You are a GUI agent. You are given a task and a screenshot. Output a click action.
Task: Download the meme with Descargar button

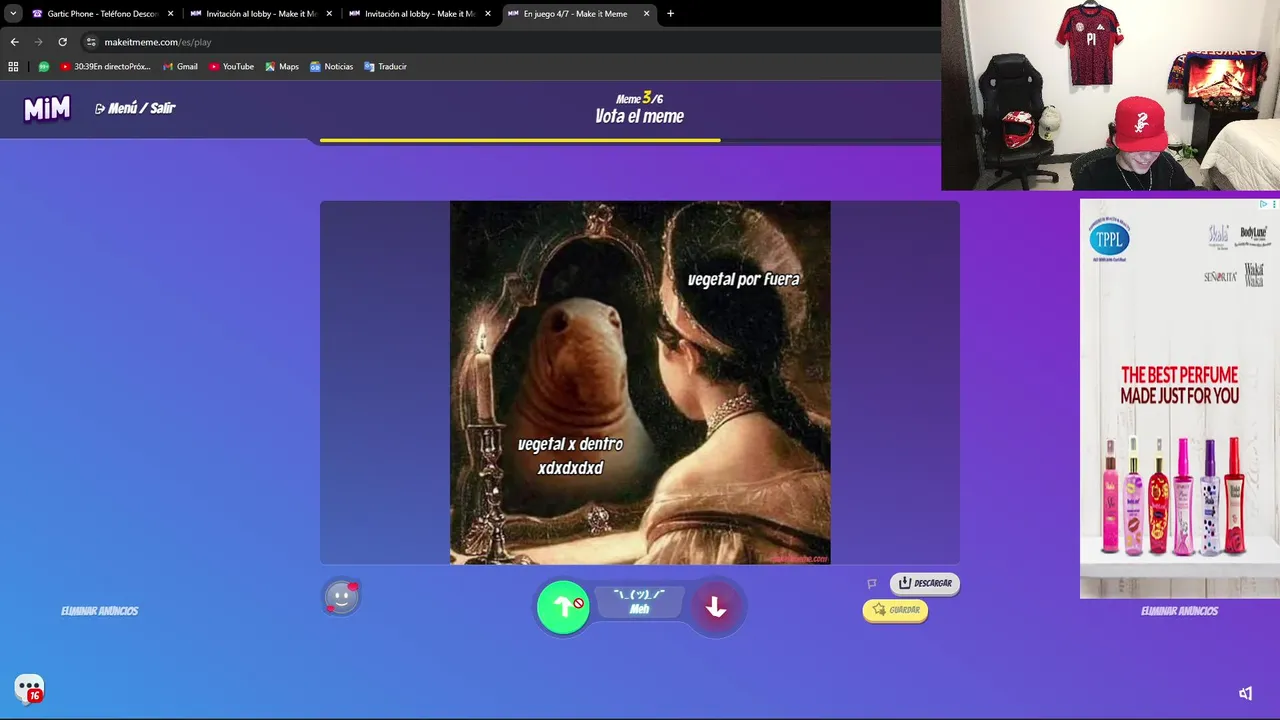(925, 583)
